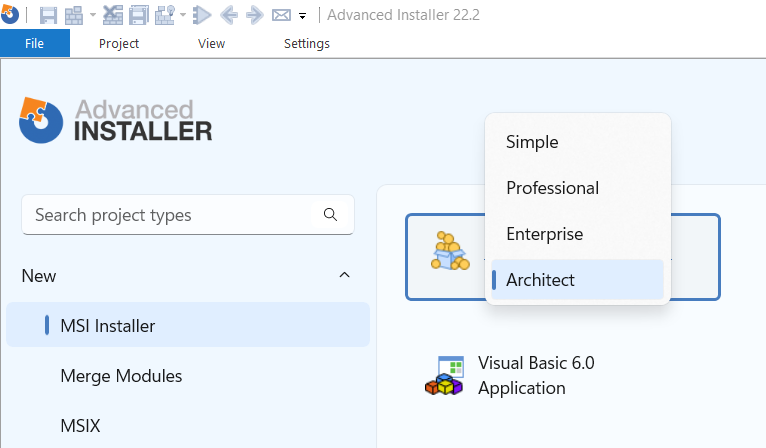Image resolution: width=766 pixels, height=448 pixels.
Task: Click the Advanced Installer application icon
Action: pos(9,15)
